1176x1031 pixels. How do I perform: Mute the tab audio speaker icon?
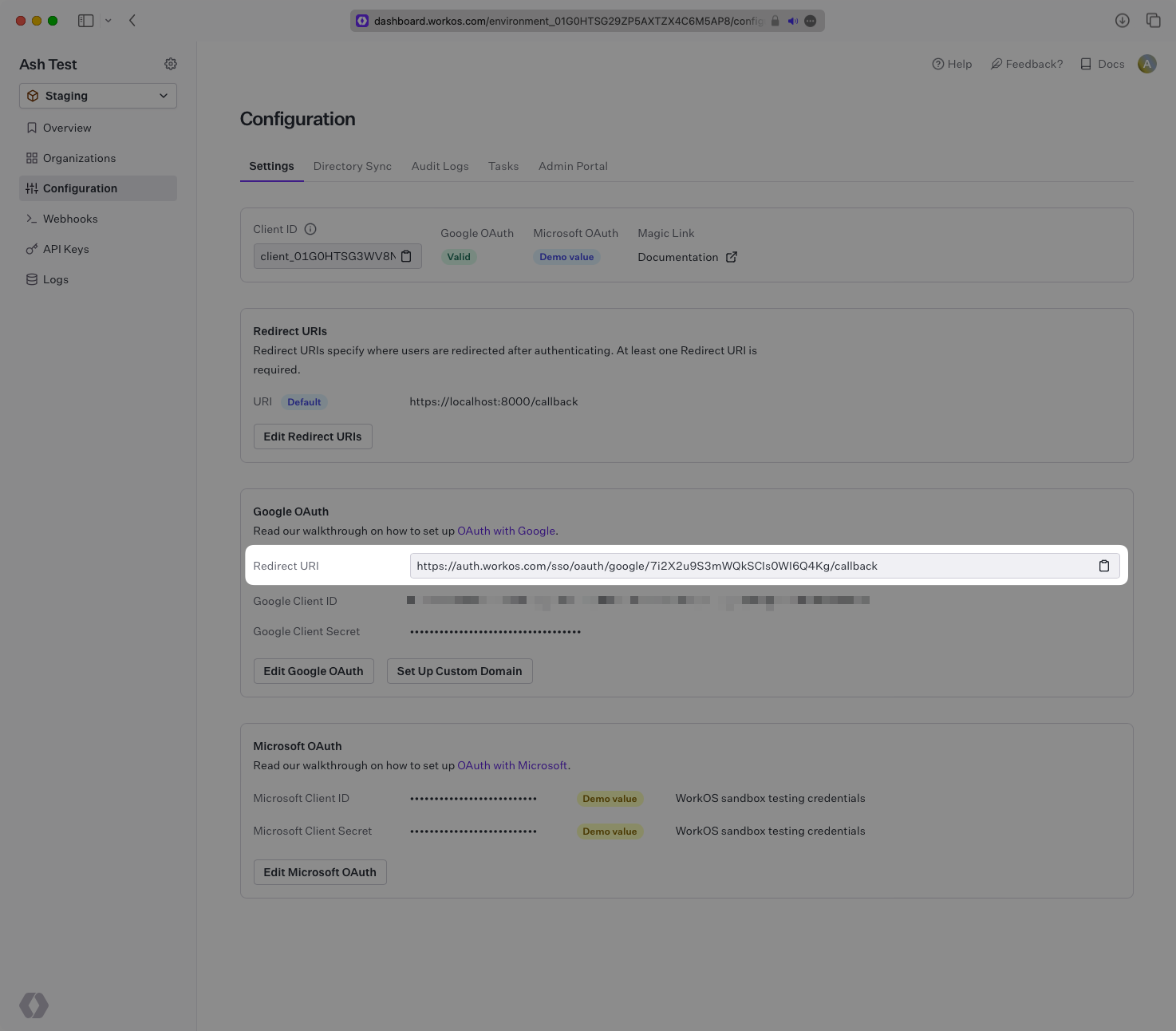pos(792,21)
